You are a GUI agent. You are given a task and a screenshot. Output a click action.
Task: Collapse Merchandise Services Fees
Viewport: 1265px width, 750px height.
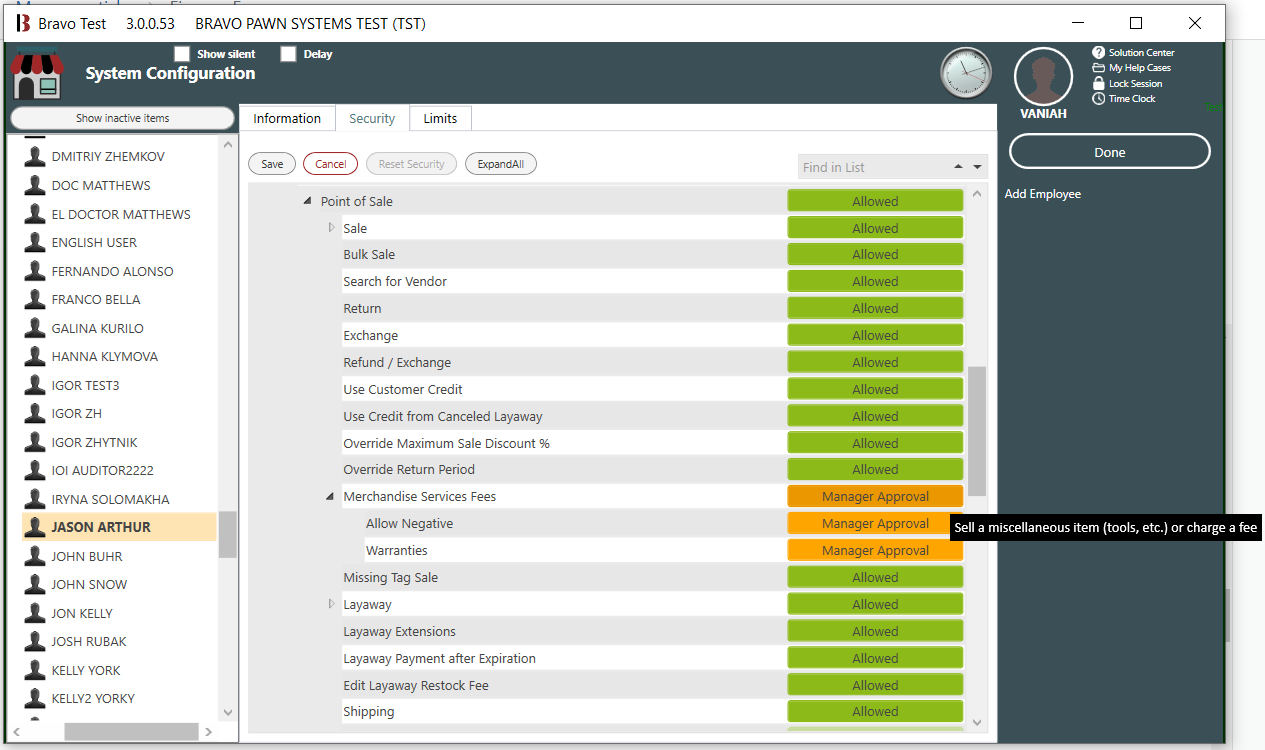[330, 497]
